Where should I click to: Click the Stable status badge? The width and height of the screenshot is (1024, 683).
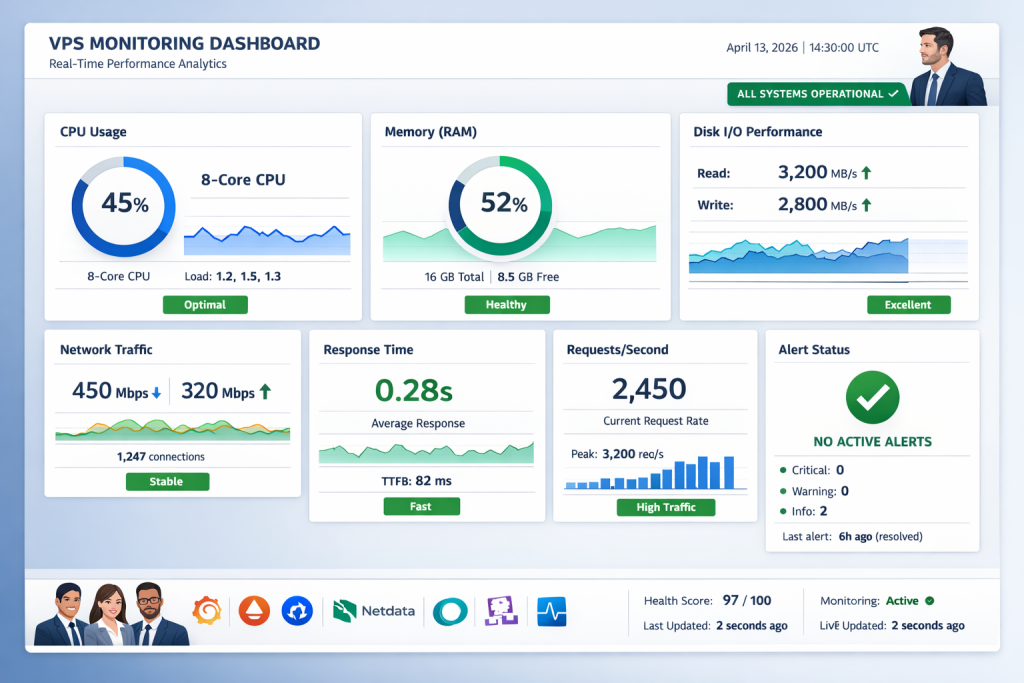click(167, 482)
